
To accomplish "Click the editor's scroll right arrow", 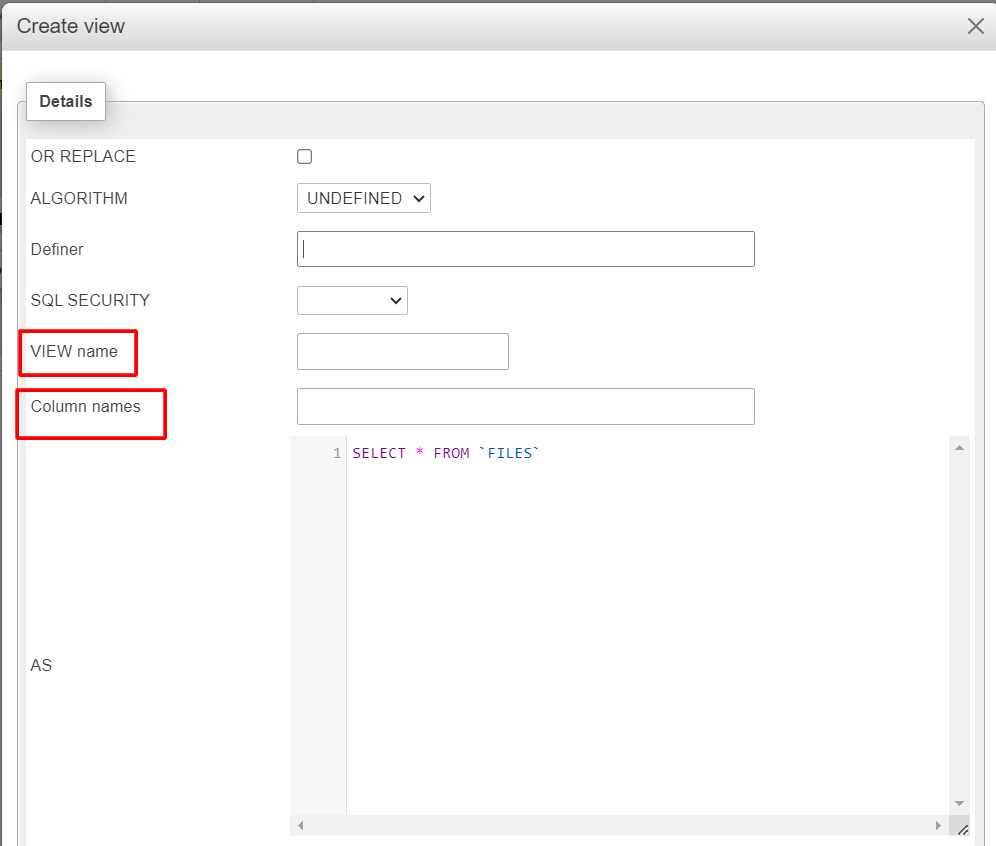I will point(938,825).
